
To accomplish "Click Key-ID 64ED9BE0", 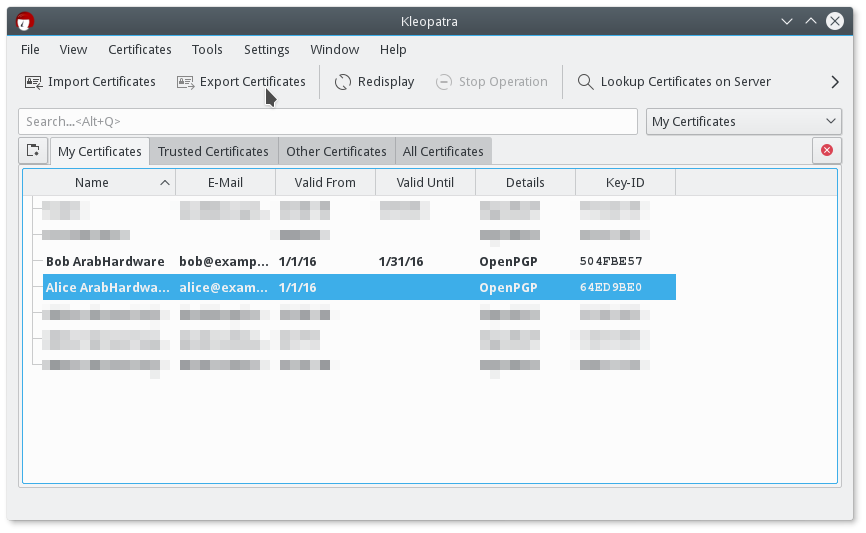I will tap(611, 287).
